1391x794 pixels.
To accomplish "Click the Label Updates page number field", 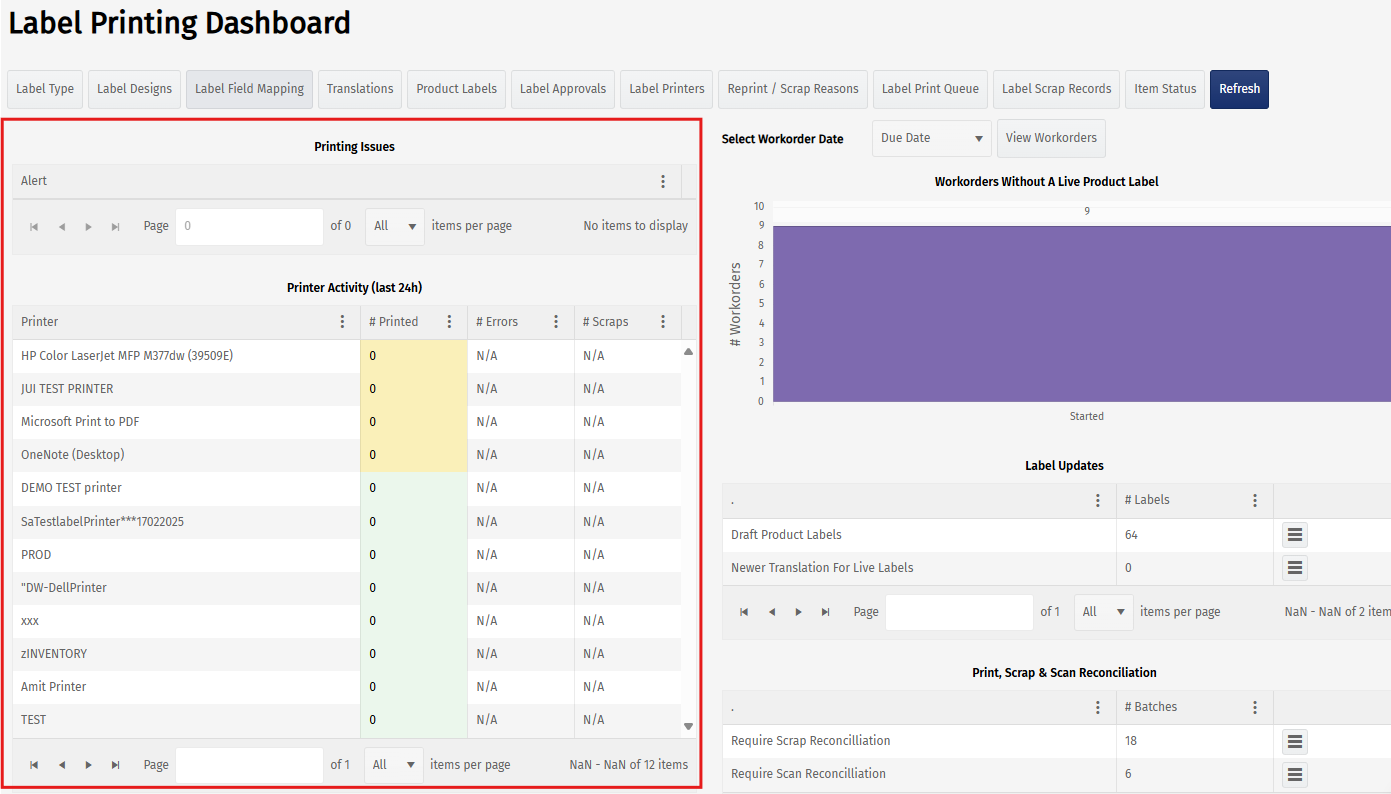I will coord(959,612).
